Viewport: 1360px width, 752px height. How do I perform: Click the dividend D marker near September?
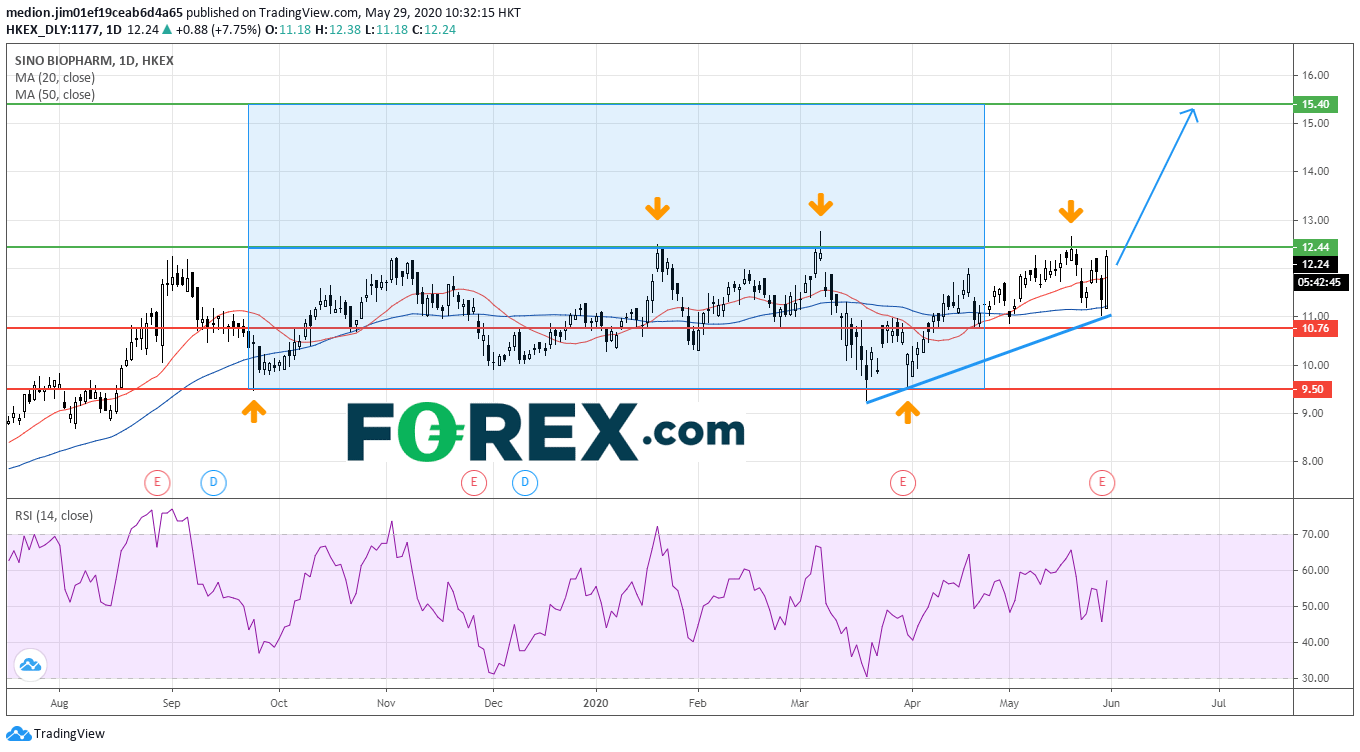[214, 484]
